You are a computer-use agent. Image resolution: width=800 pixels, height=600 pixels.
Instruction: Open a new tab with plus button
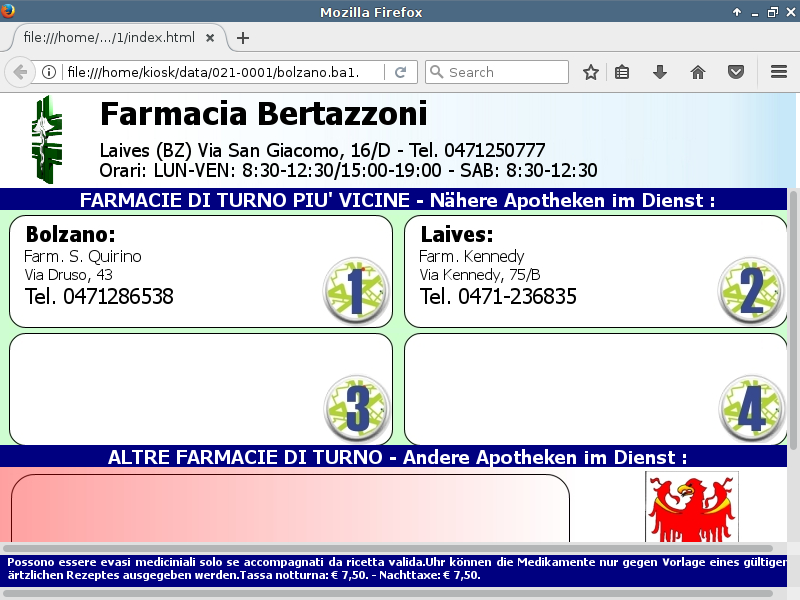coord(243,38)
